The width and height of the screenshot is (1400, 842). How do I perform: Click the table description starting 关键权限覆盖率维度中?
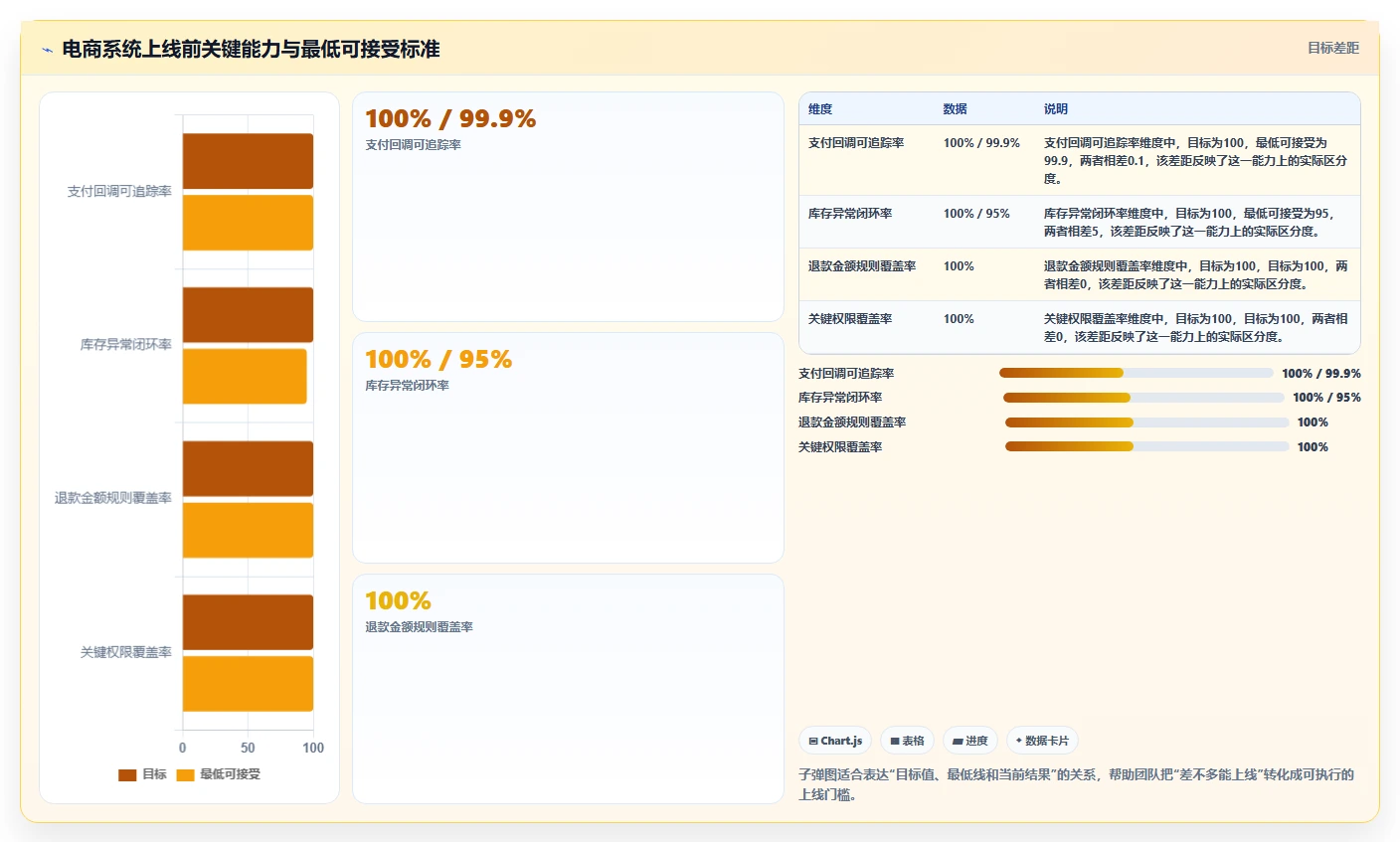pos(1196,328)
